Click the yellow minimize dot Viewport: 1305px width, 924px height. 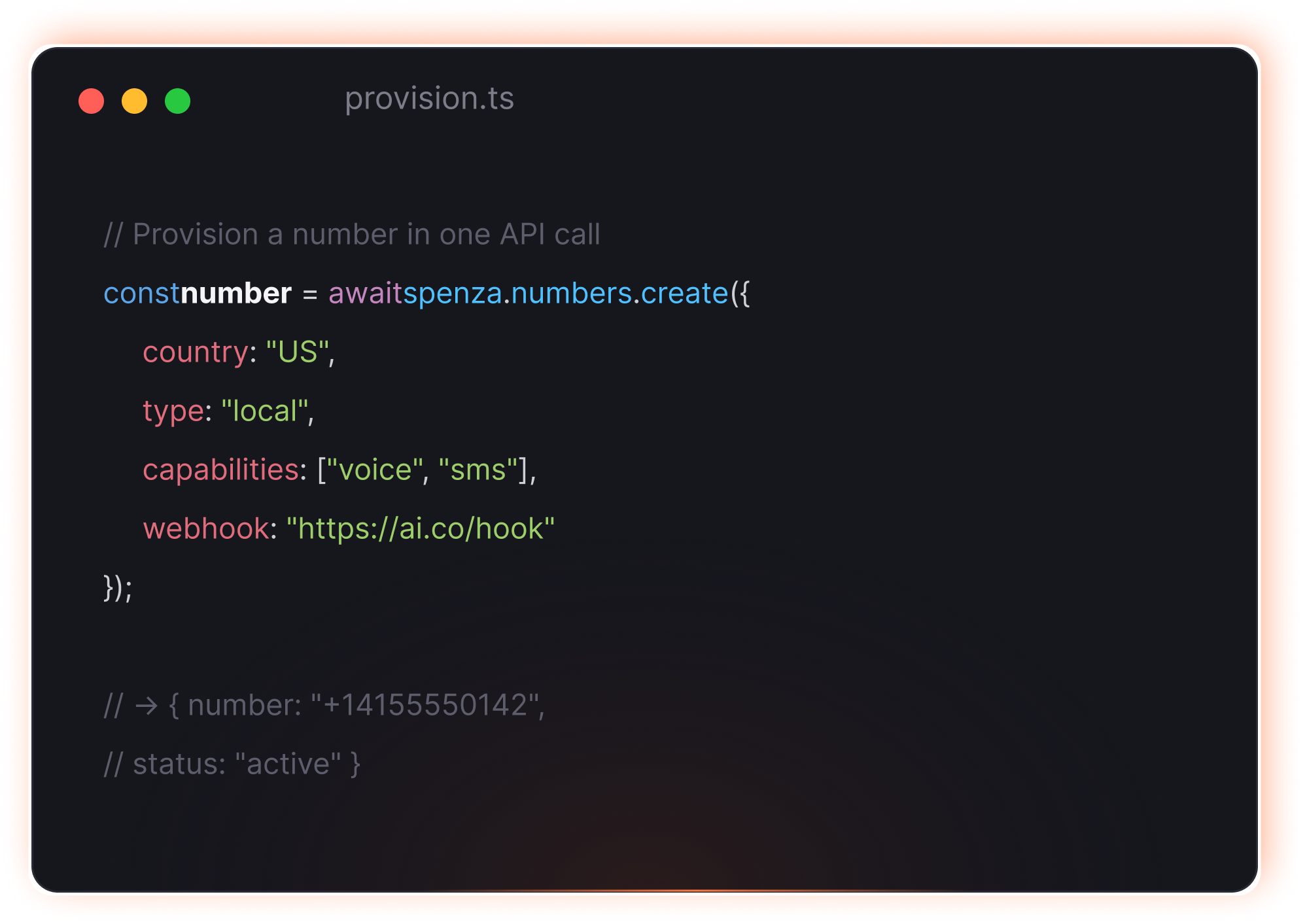[134, 101]
